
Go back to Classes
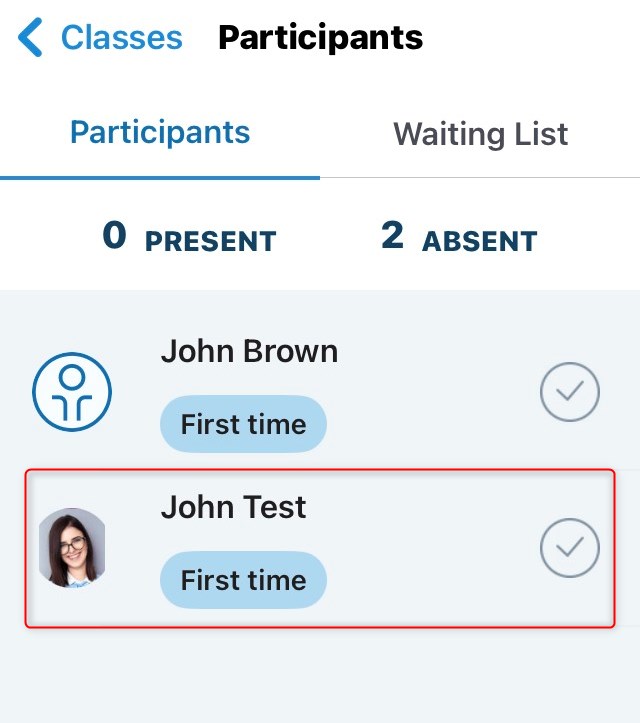(121, 38)
